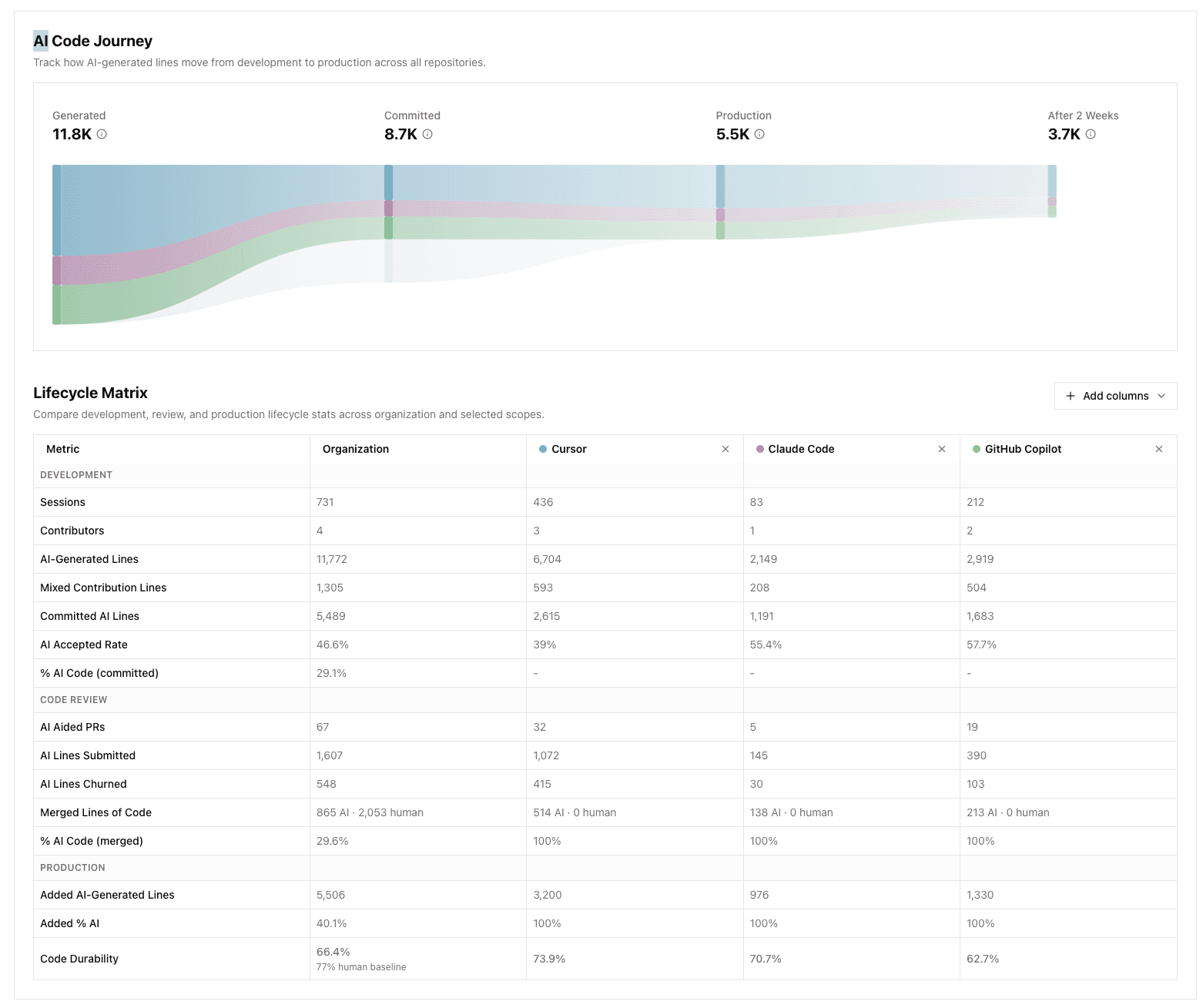The height and width of the screenshot is (1008, 1203).
Task: Click the plus icon inside Add columns
Action: [x=1071, y=396]
